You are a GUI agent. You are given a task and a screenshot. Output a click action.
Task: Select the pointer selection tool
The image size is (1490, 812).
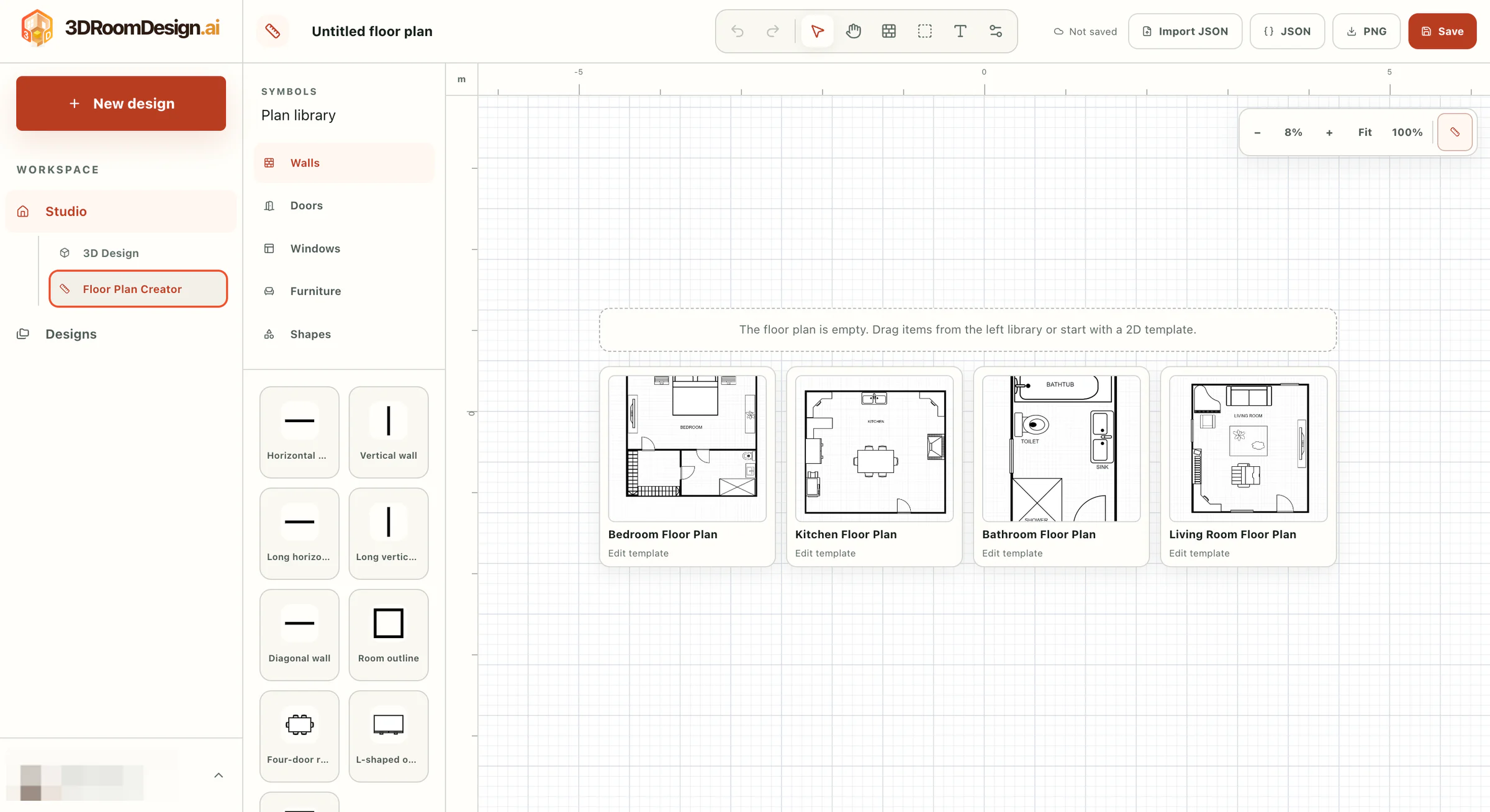click(x=817, y=31)
